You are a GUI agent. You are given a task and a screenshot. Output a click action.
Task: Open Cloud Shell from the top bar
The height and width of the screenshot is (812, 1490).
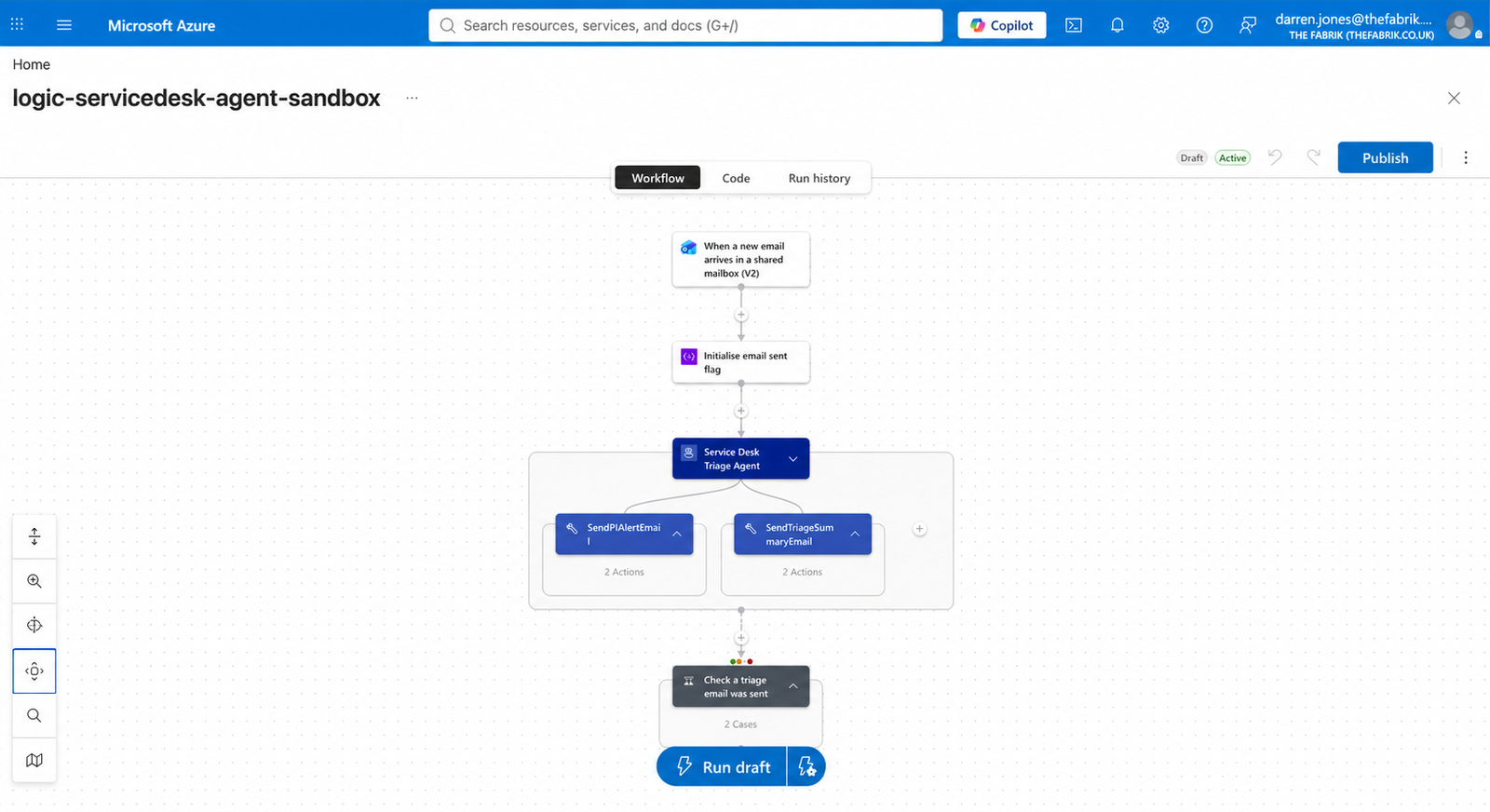point(1074,25)
